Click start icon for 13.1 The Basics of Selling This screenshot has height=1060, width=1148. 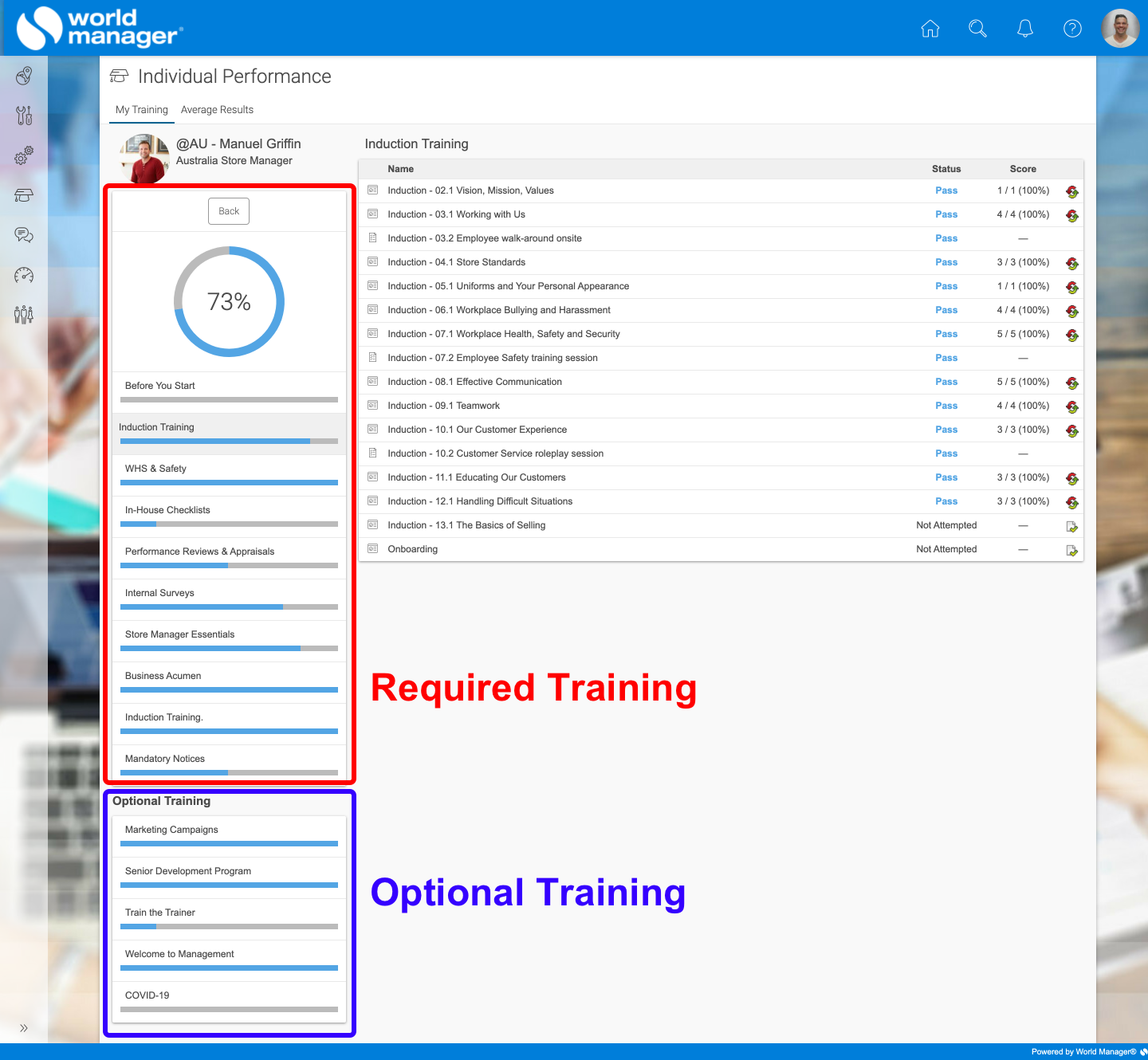tap(1071, 526)
